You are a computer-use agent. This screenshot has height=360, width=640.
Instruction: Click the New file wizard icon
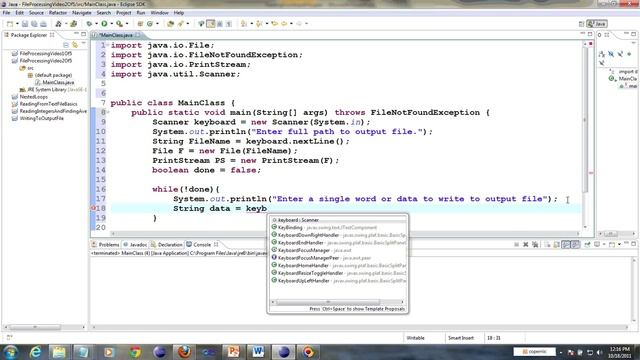(10, 24)
